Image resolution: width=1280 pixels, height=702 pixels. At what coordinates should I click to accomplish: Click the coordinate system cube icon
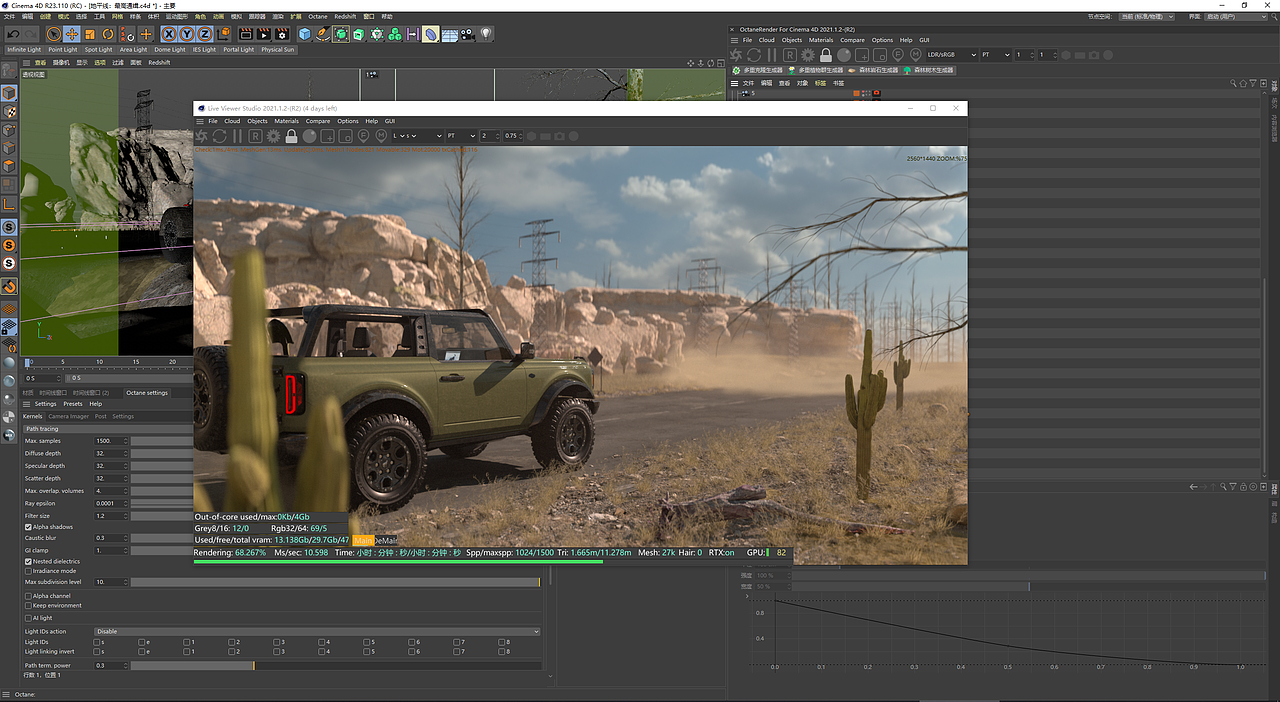click(x=224, y=34)
